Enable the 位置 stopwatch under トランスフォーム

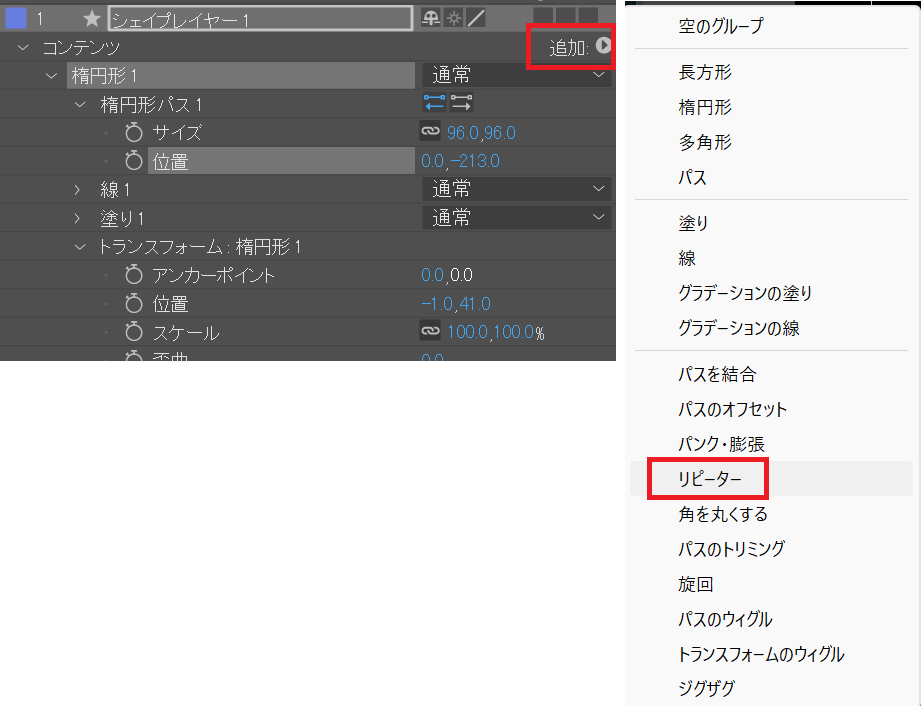[x=134, y=304]
